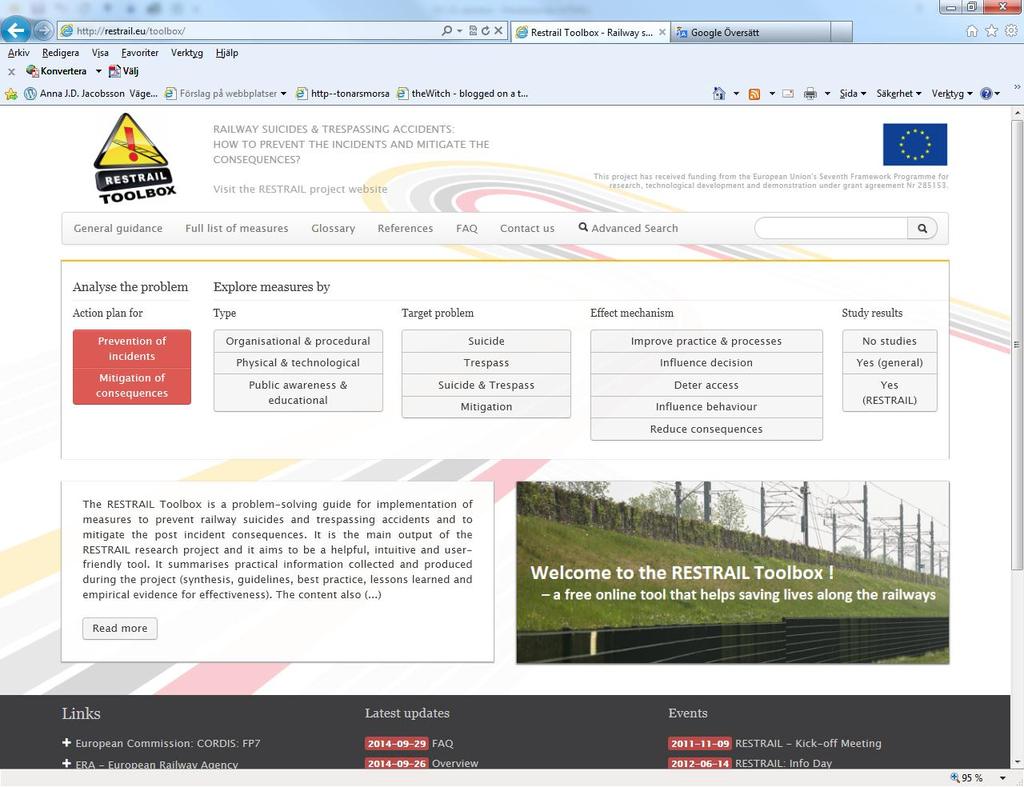1024x787 pixels.
Task: Click the Stop loading X icon
Action: (x=498, y=31)
